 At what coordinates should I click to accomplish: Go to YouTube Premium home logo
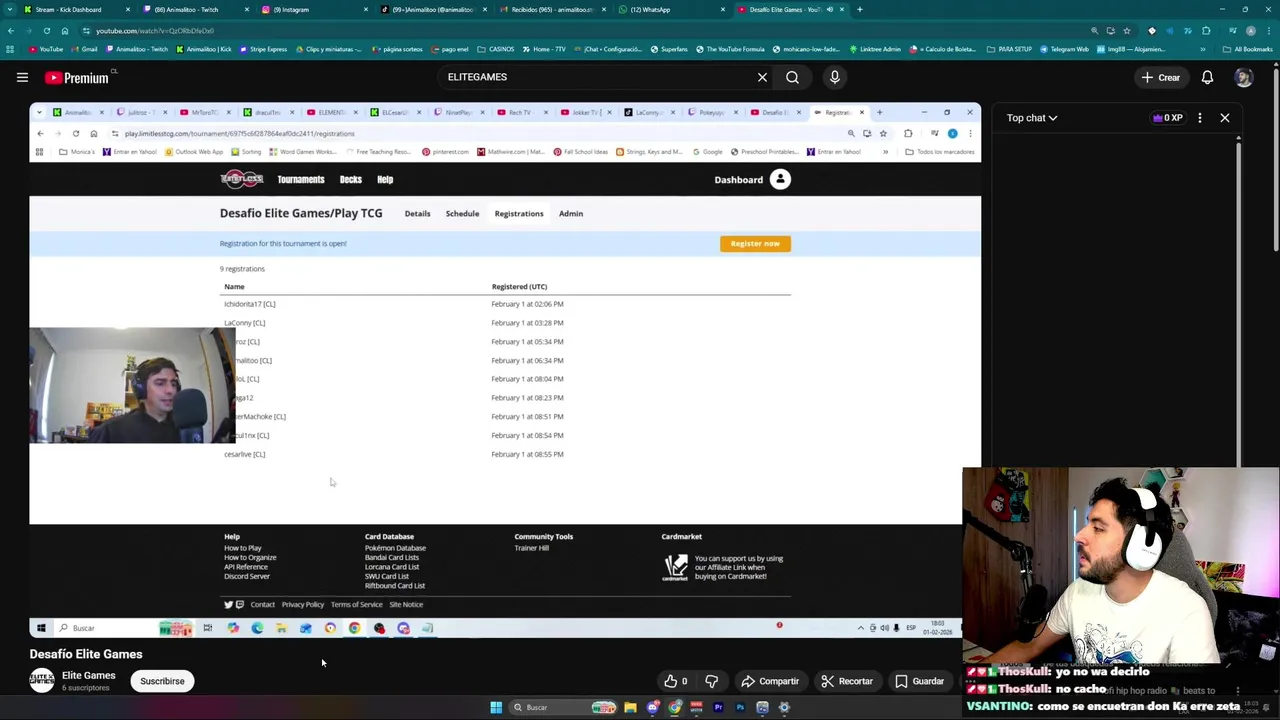pos(76,77)
